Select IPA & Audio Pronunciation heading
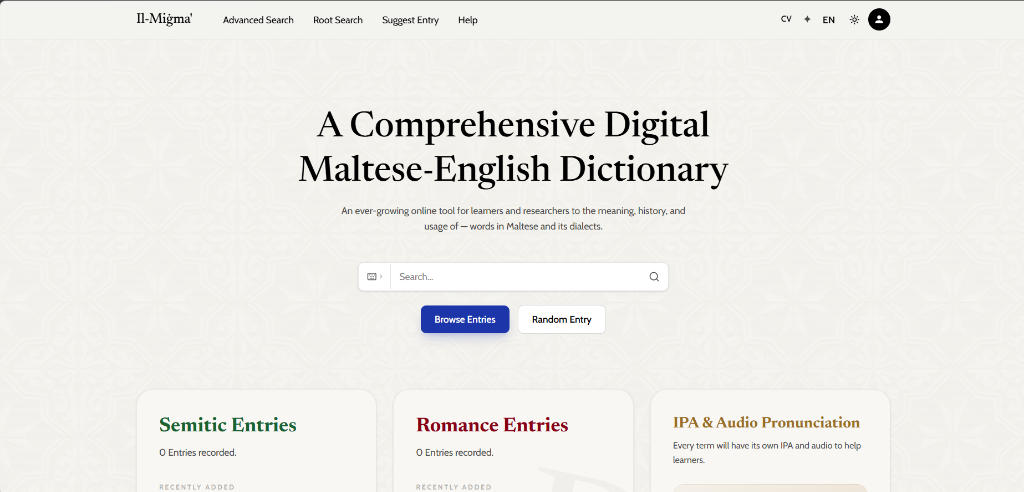The height and width of the screenshot is (492, 1024). tap(767, 422)
